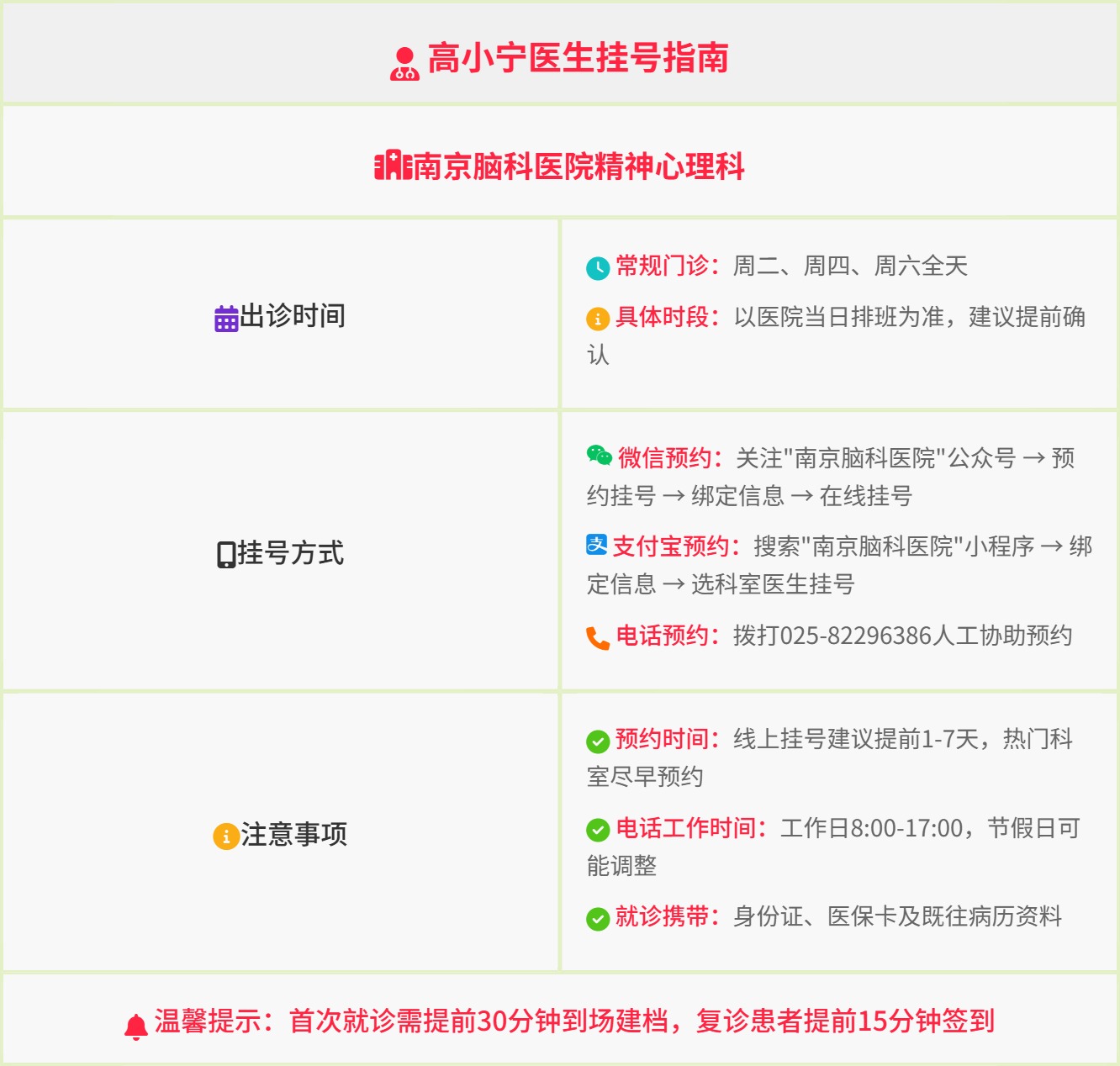Click the red label 微信预约：

click(x=671, y=458)
